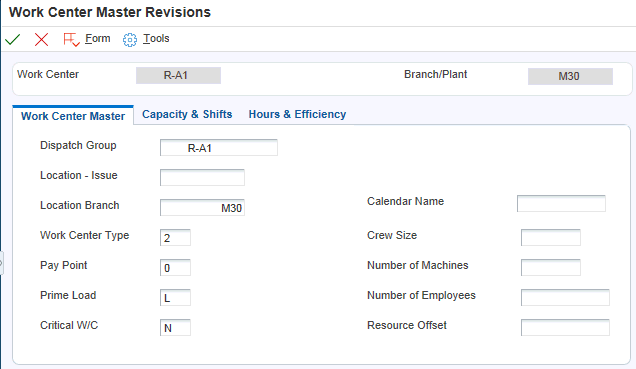Screen dimensions: 636x369
Task: Click the Work Center Type field
Action: (x=175, y=238)
